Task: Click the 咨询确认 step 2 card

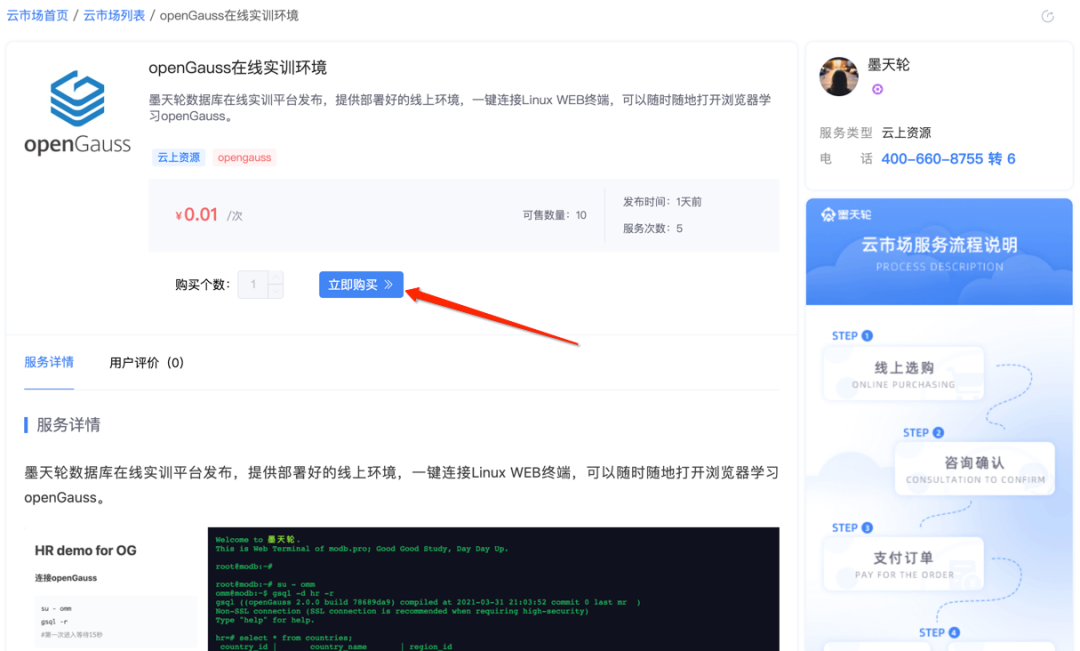Action: click(x=975, y=469)
